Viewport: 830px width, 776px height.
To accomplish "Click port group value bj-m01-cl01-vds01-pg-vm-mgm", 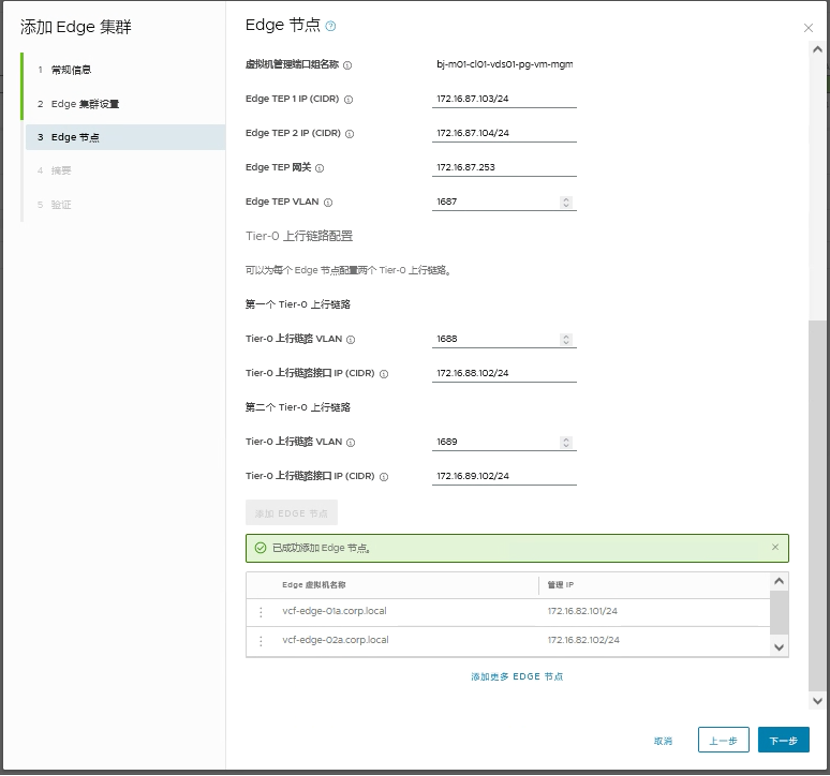I will pyautogui.click(x=504, y=65).
